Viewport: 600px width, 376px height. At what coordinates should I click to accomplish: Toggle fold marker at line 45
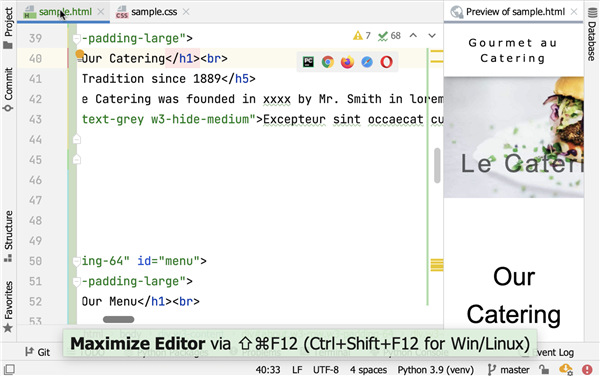(77, 160)
